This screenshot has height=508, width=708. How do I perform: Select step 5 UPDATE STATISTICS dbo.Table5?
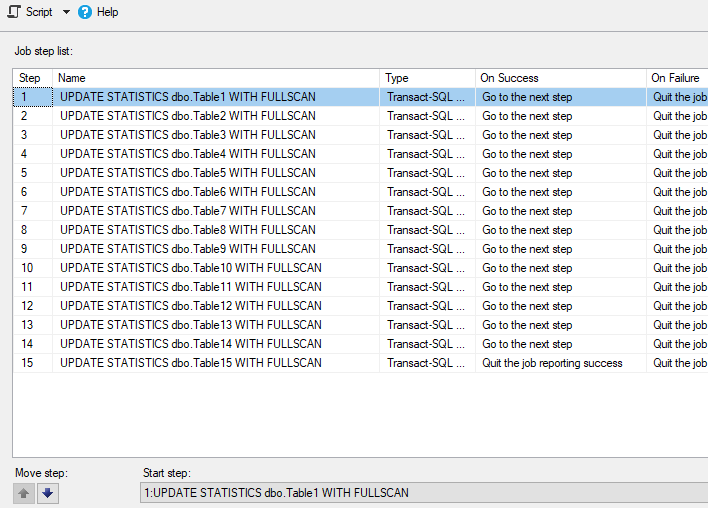click(360, 173)
